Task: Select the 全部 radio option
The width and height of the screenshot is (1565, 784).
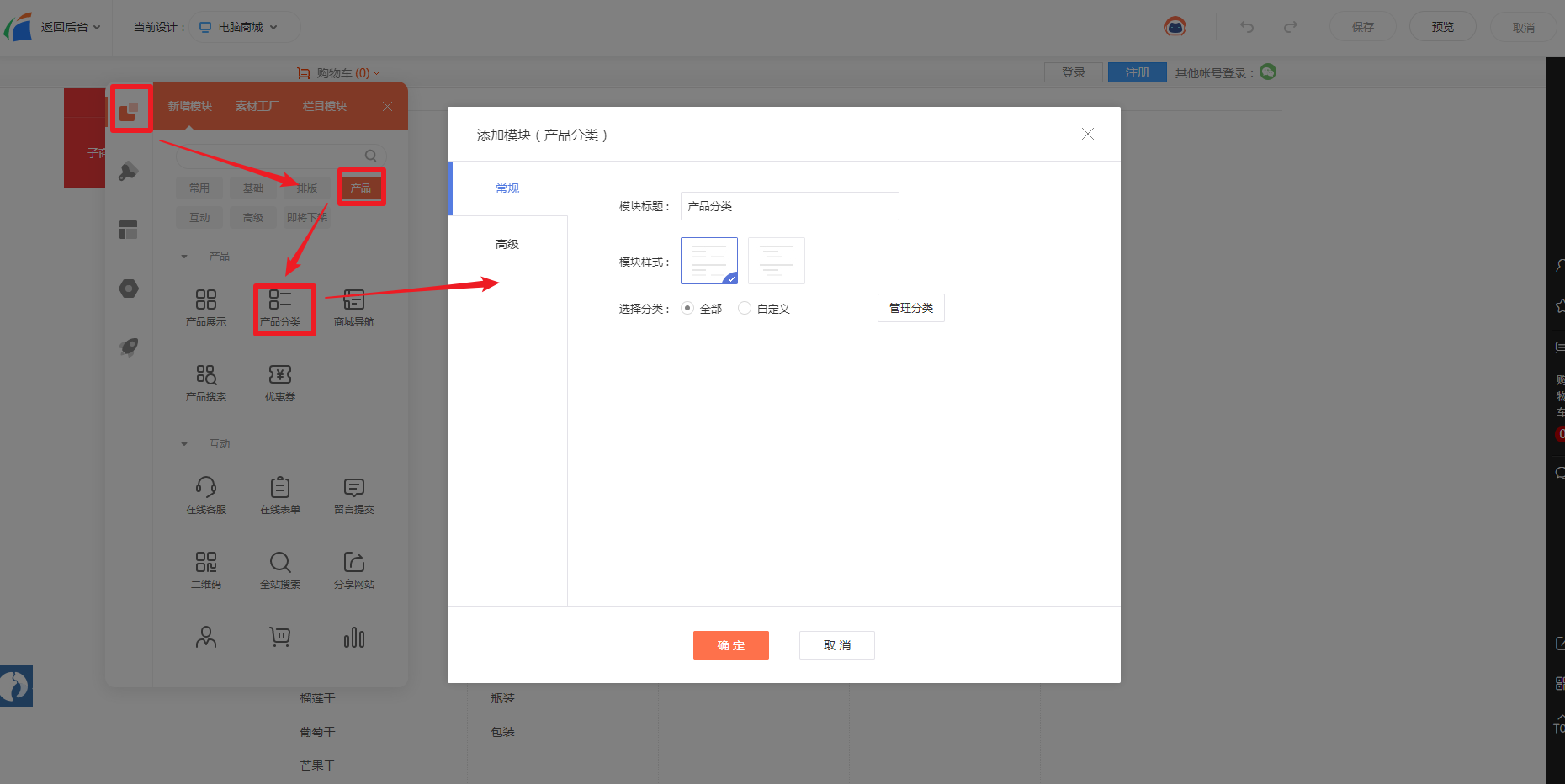Action: click(687, 308)
